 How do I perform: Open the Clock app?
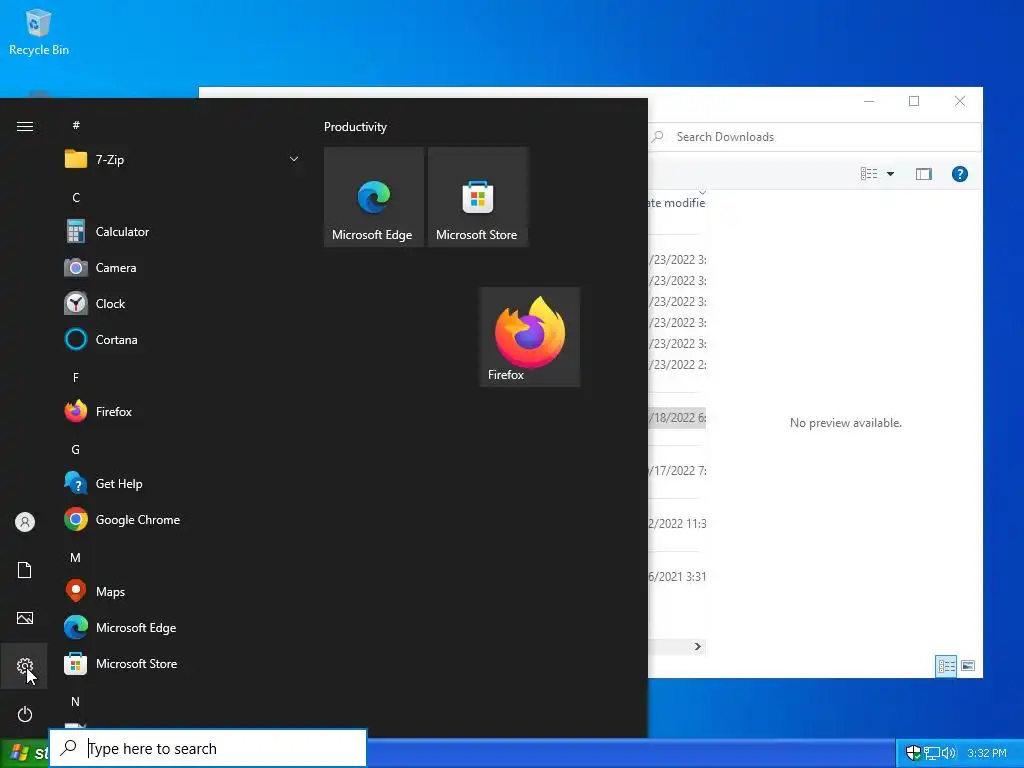tap(182, 304)
